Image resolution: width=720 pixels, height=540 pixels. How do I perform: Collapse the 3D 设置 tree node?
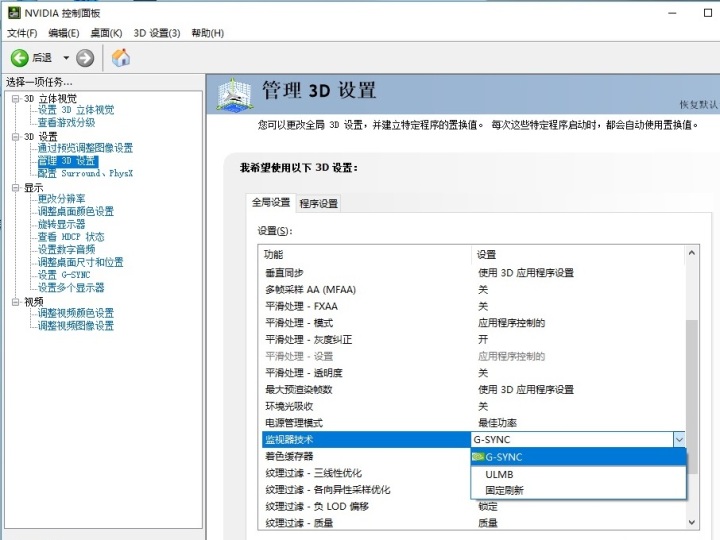click(16, 137)
